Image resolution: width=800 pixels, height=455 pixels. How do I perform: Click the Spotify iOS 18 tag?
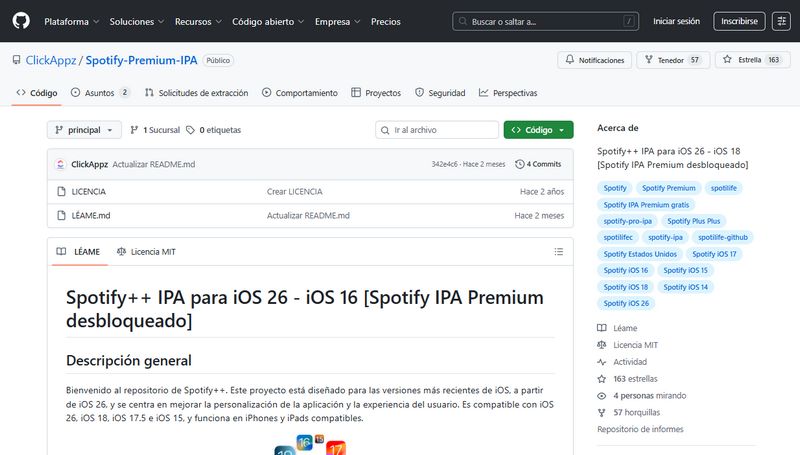[626, 287]
